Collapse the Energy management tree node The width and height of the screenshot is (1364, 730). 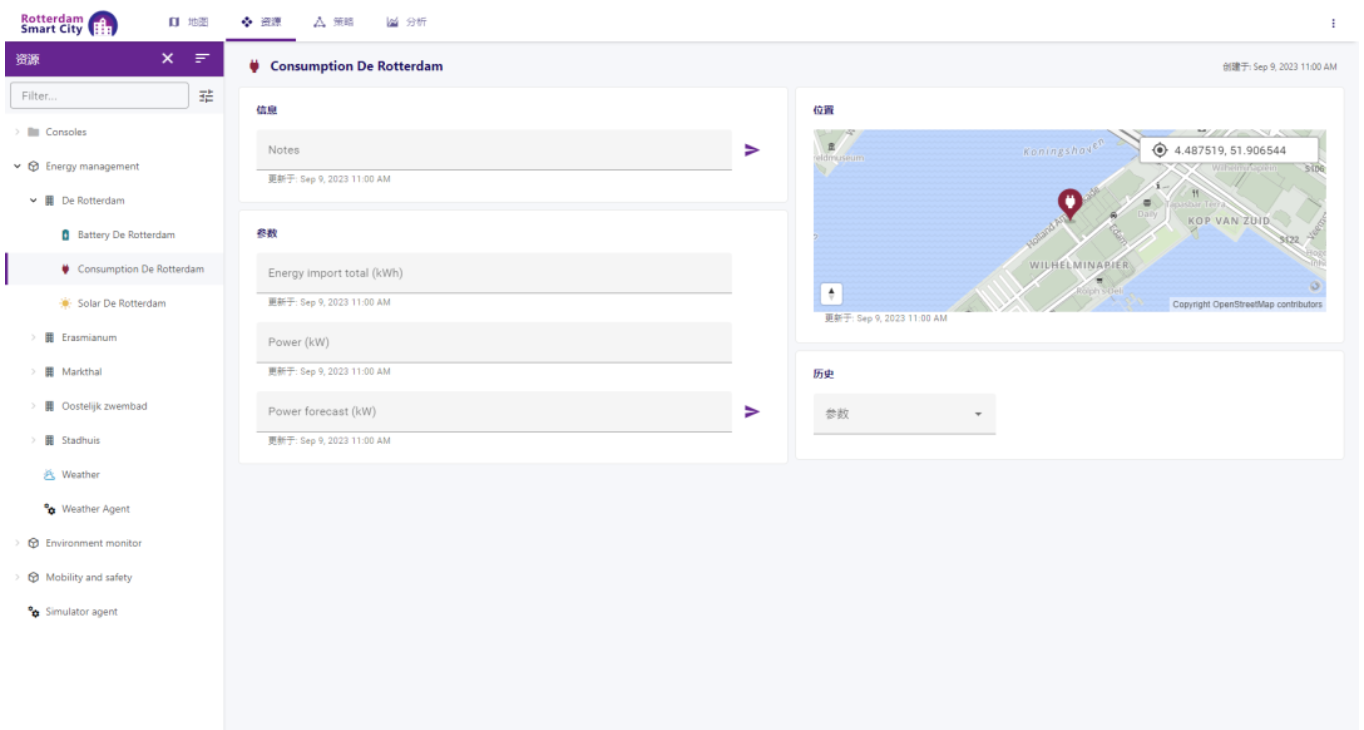tap(18, 167)
